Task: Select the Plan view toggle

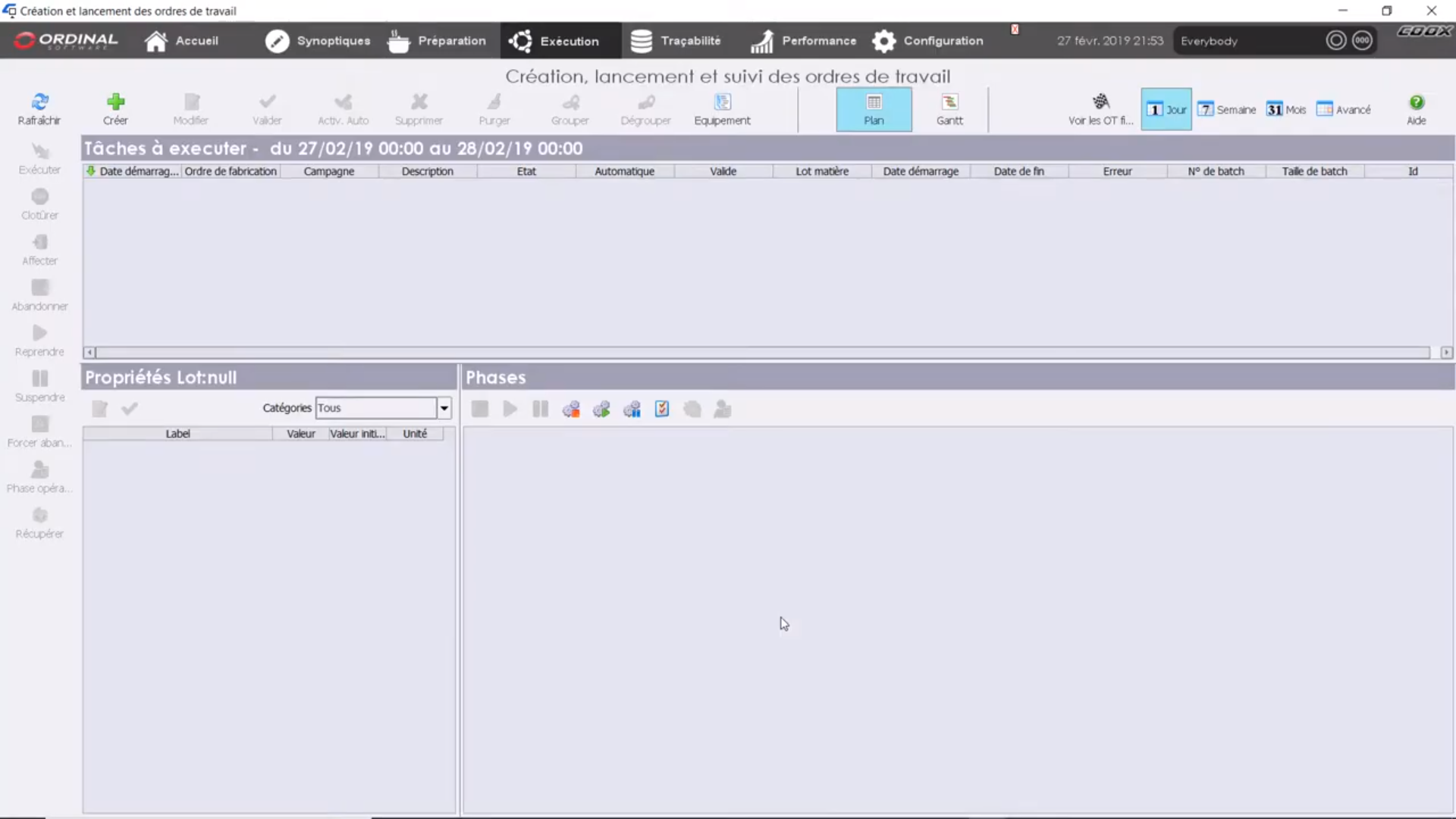Action: pos(874,109)
